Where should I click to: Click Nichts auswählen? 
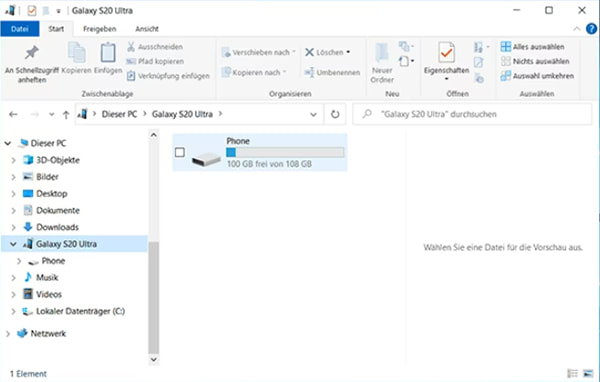click(x=535, y=61)
